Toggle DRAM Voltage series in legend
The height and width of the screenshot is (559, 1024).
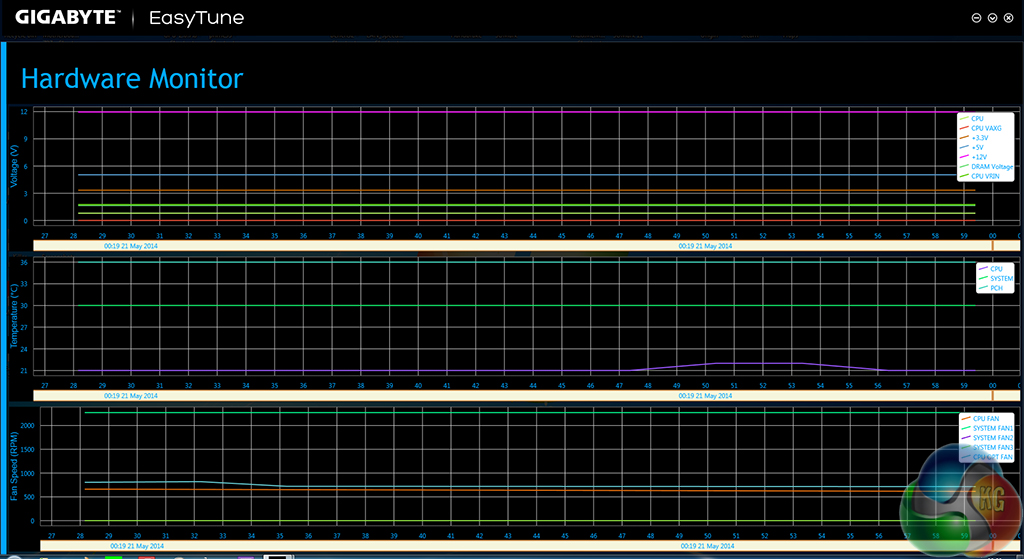click(991, 167)
